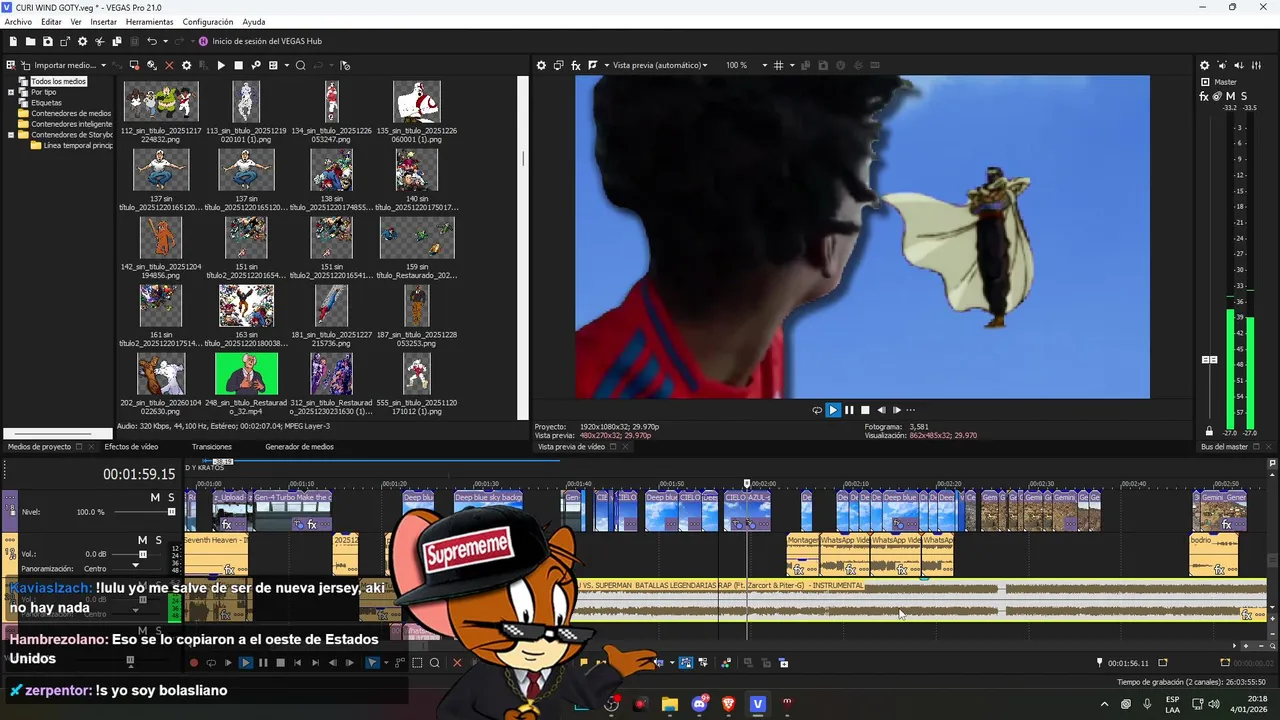Open overlay grid options dropdown arrow
Image resolution: width=1280 pixels, height=720 pixels.
pyautogui.click(x=792, y=65)
